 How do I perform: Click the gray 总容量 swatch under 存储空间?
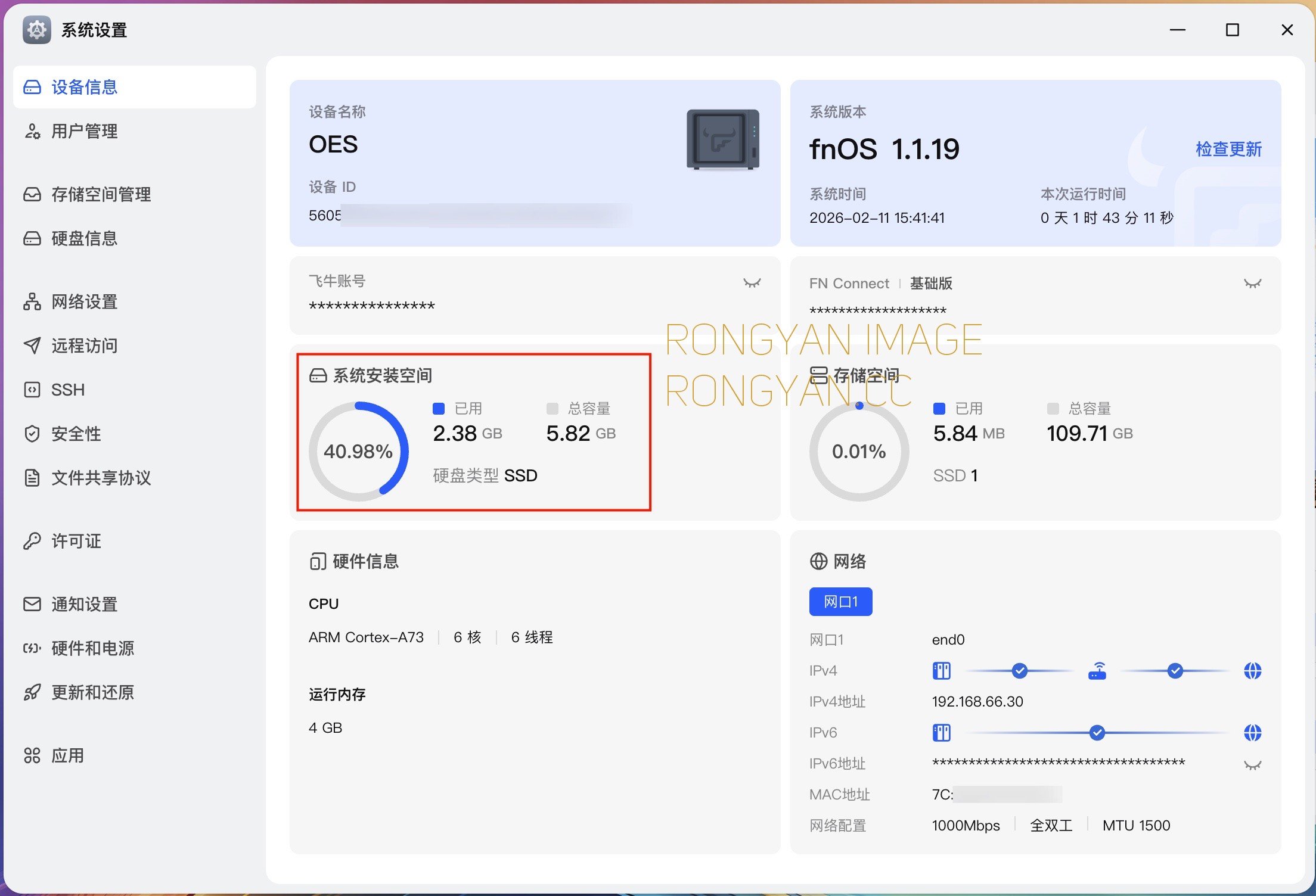[x=1053, y=409]
